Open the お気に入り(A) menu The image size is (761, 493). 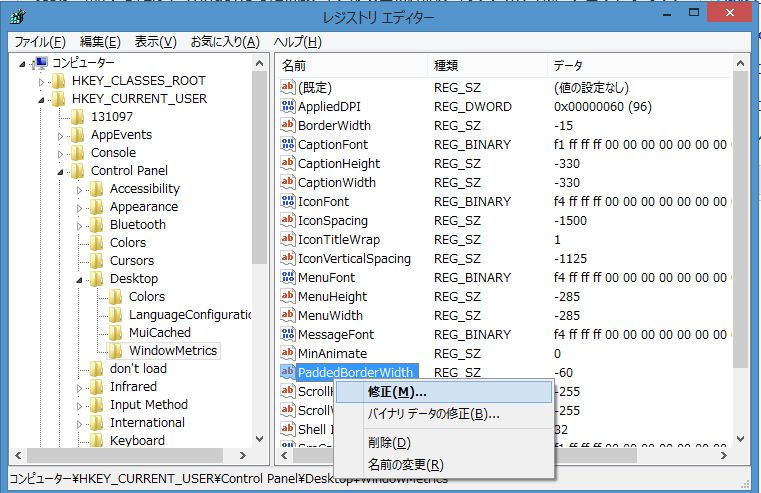pos(225,41)
